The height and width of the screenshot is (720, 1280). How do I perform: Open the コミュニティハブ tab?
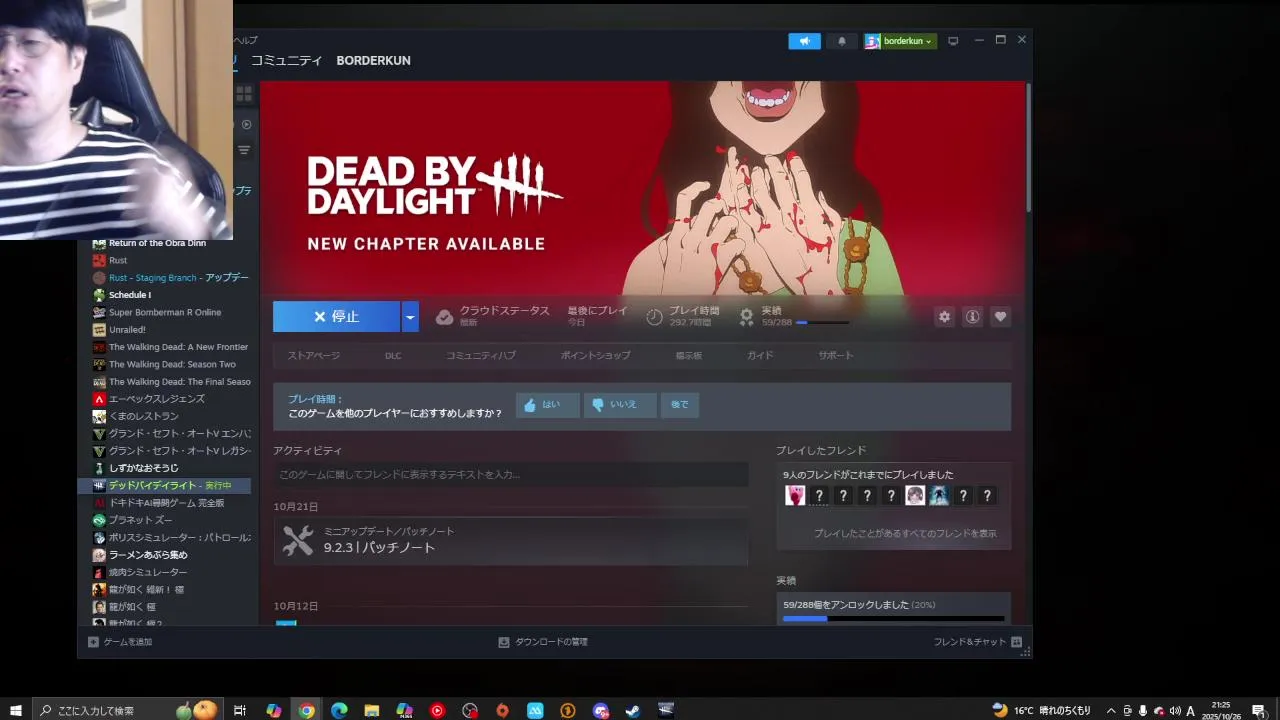481,355
